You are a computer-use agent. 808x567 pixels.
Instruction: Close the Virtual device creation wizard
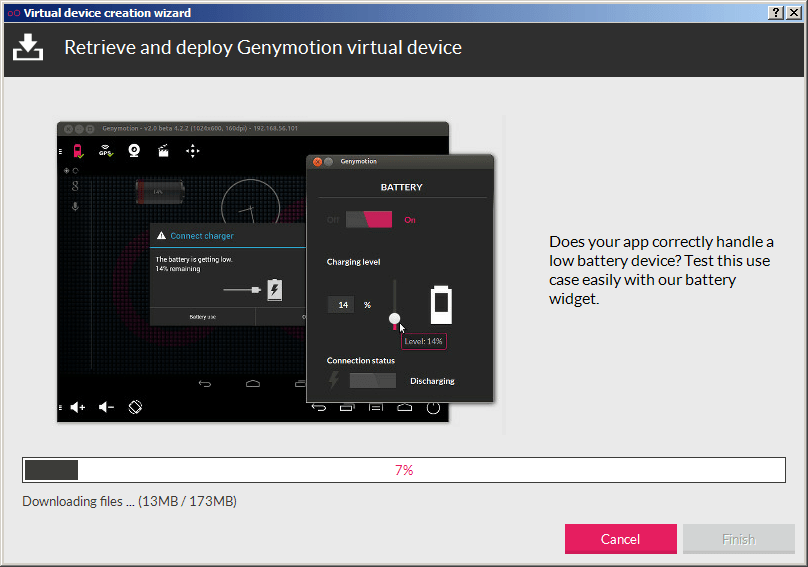click(794, 13)
